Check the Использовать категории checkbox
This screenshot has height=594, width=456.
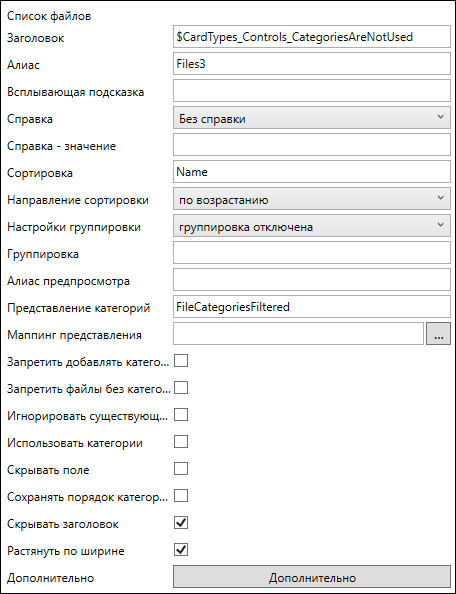click(x=181, y=442)
